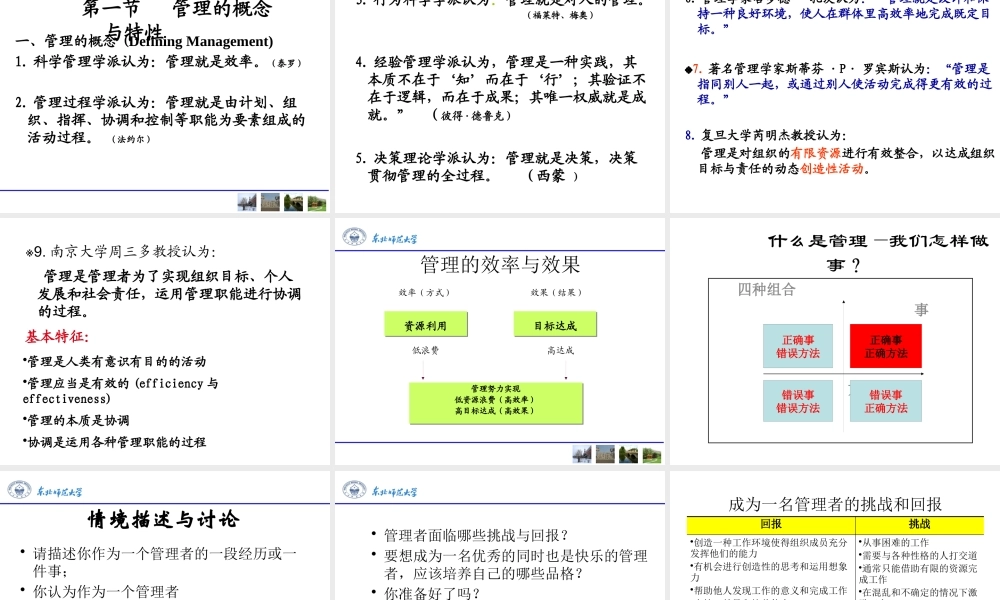Click the 四种组合 label
Image resolution: width=1000 pixels, height=600 pixels.
pos(767,289)
